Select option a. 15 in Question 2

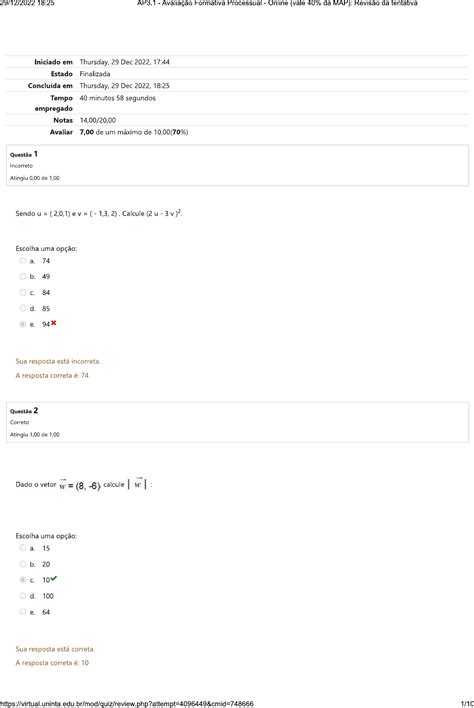(23, 548)
